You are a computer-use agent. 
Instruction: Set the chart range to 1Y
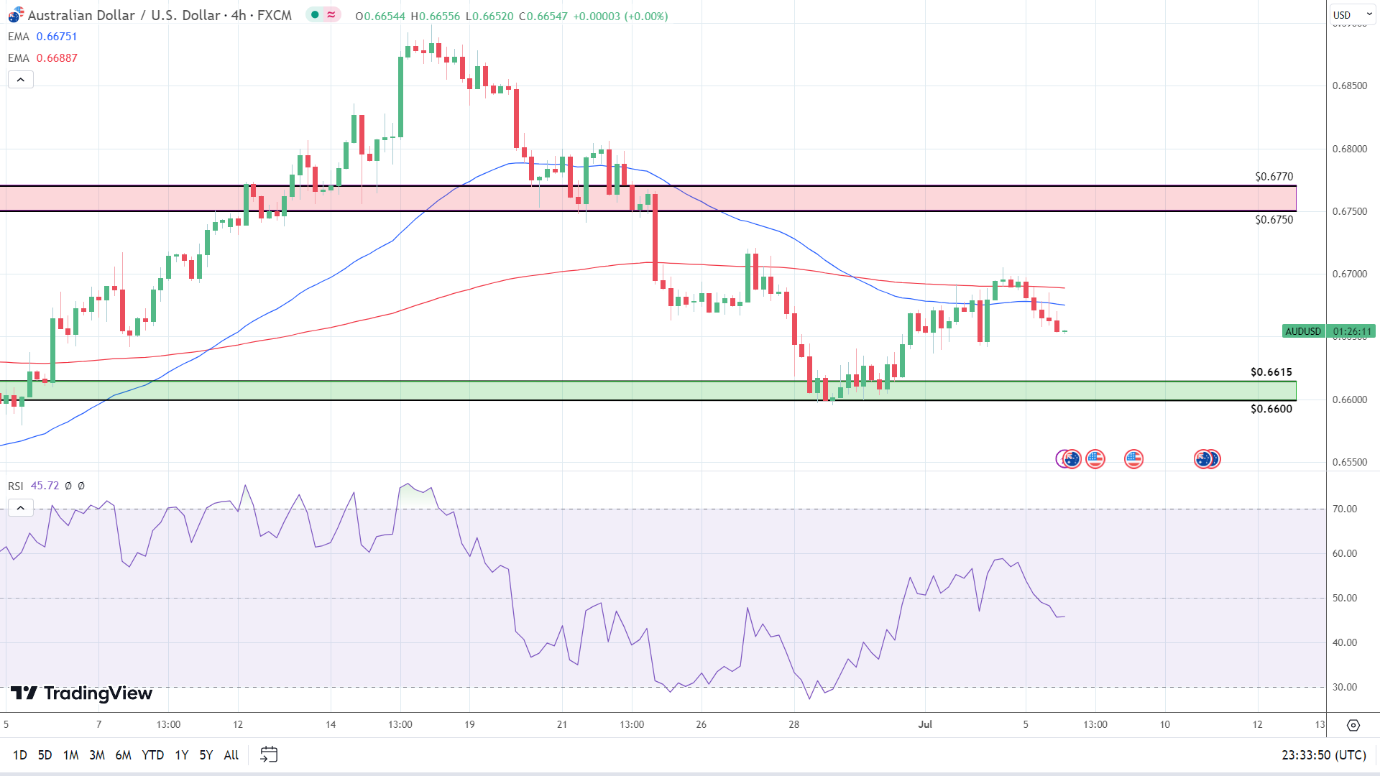pyautogui.click(x=181, y=755)
